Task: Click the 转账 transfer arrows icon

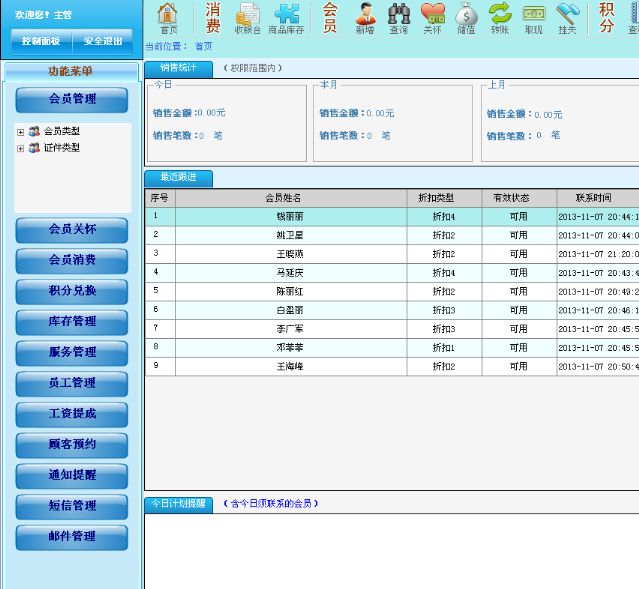Action: coord(499,17)
